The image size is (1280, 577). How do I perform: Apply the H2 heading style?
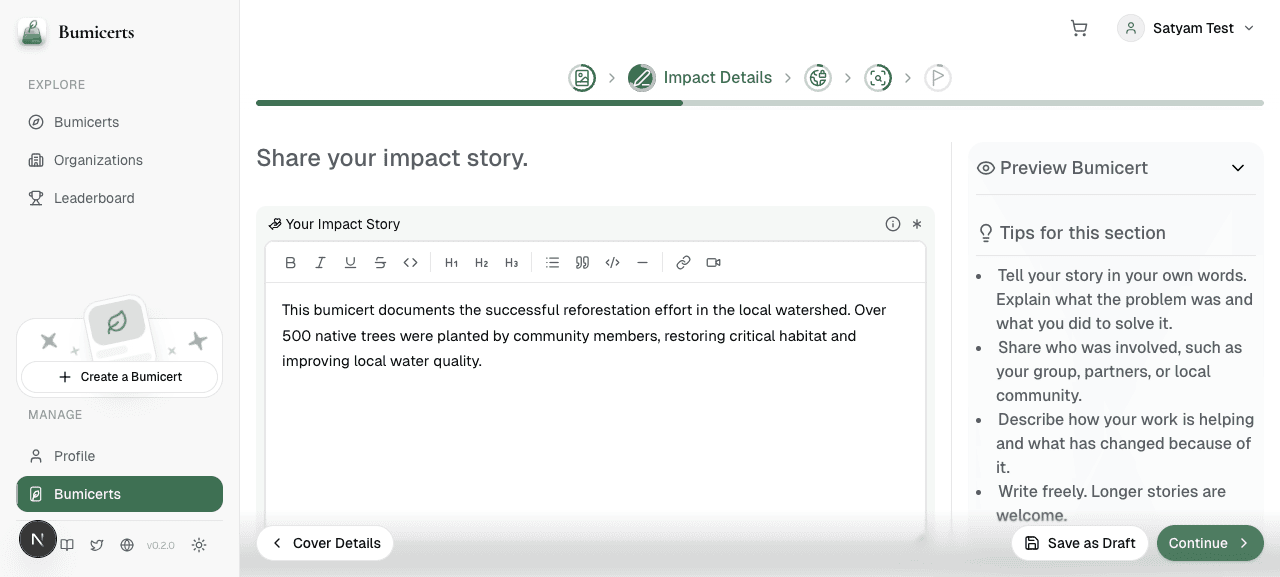click(481, 263)
